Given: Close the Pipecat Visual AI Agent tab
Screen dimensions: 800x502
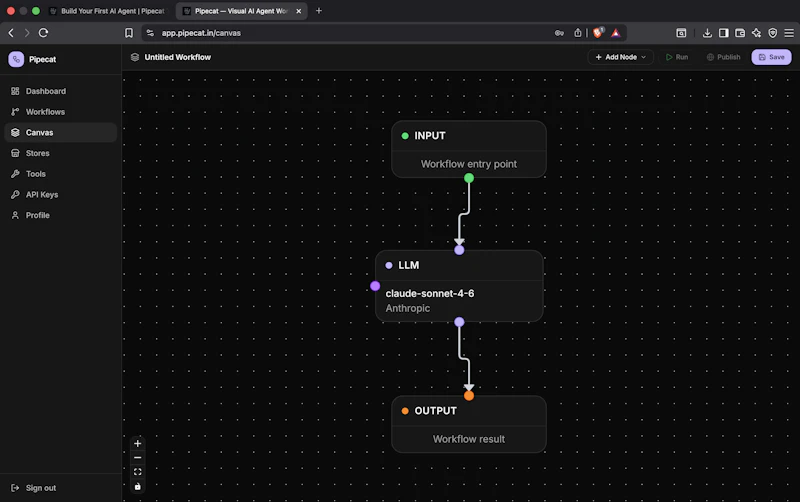Looking at the screenshot, I should (299, 11).
